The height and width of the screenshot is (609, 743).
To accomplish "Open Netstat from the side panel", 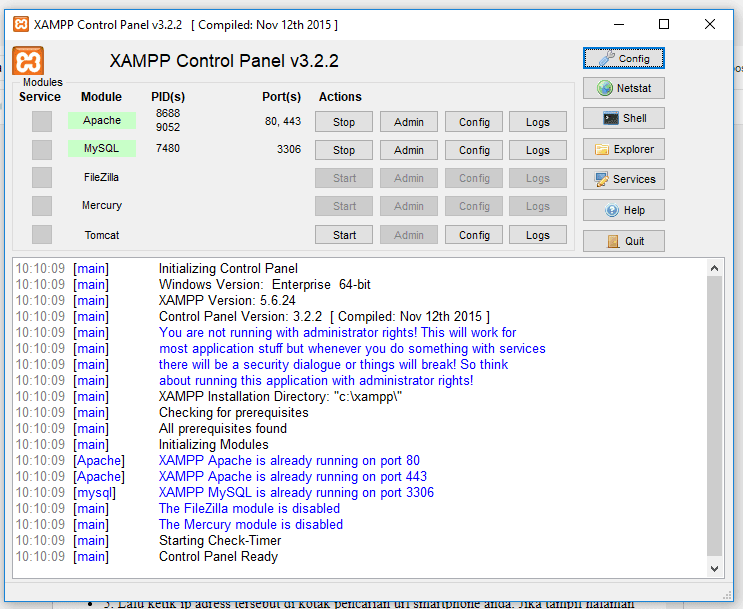I will coord(624,88).
